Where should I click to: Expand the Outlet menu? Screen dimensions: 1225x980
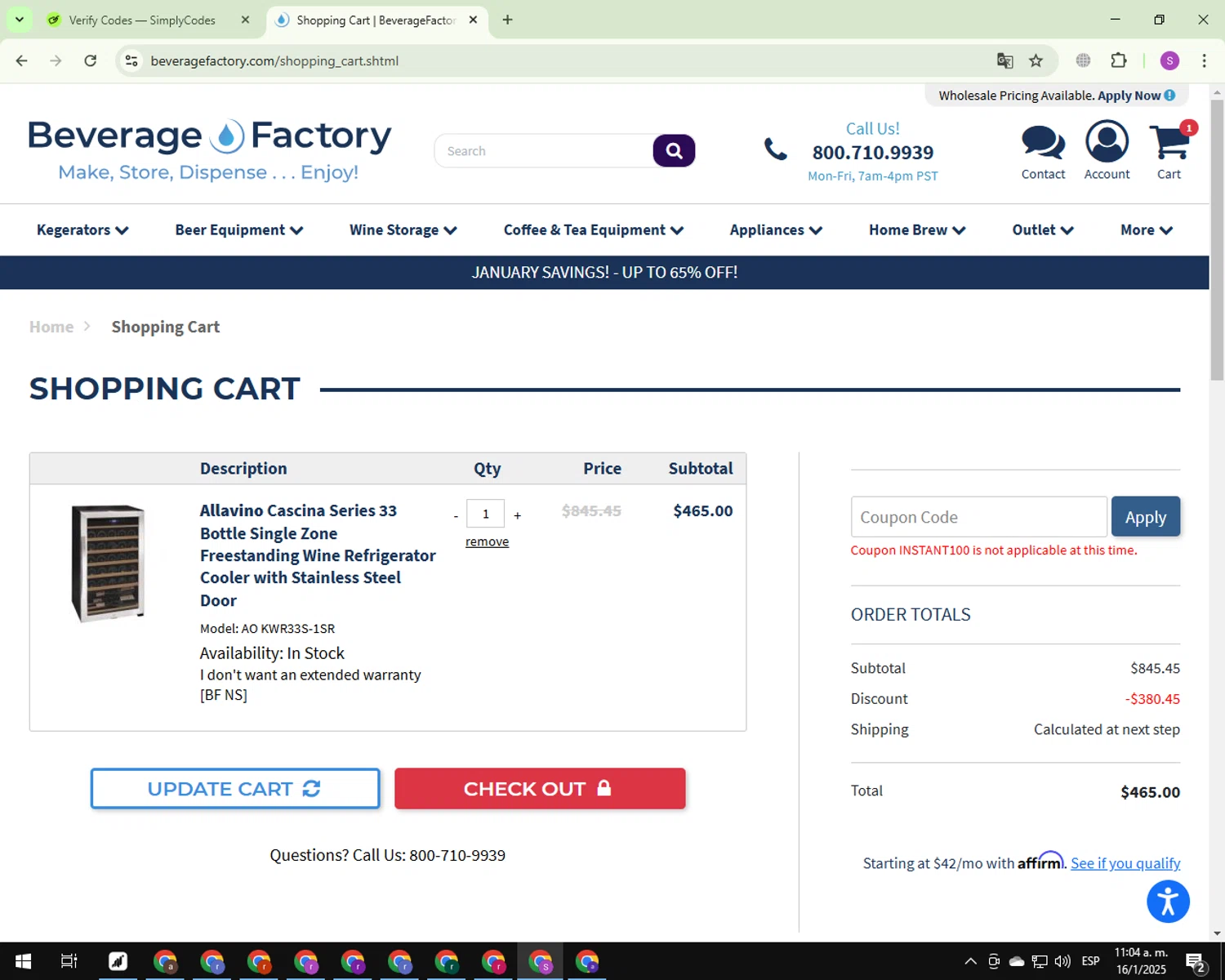pyautogui.click(x=1043, y=230)
